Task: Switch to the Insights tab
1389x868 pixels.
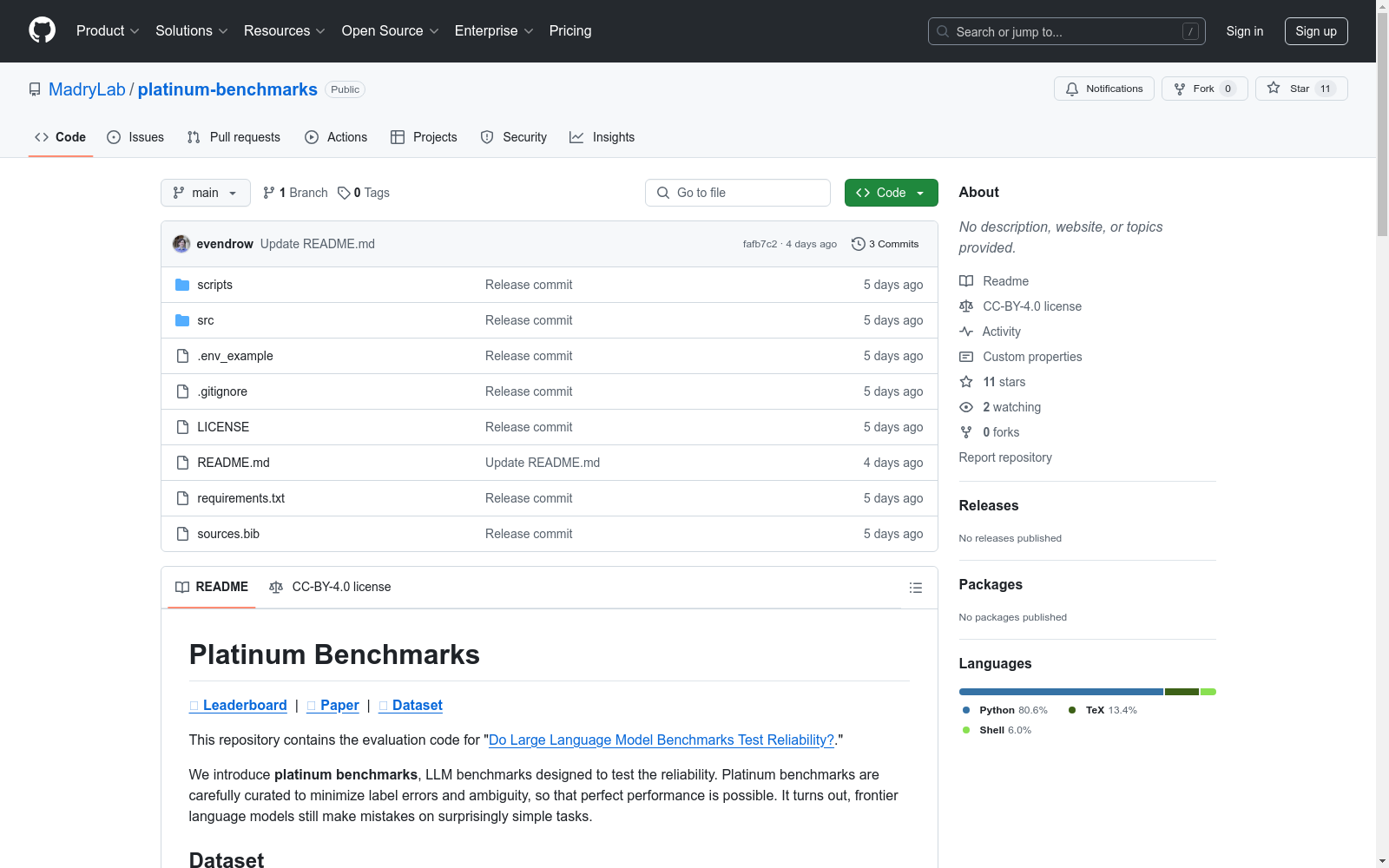Action: (602, 137)
